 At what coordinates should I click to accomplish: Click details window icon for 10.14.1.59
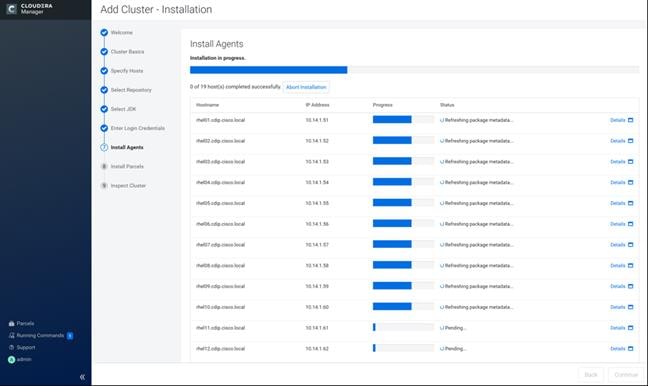[x=630, y=286]
